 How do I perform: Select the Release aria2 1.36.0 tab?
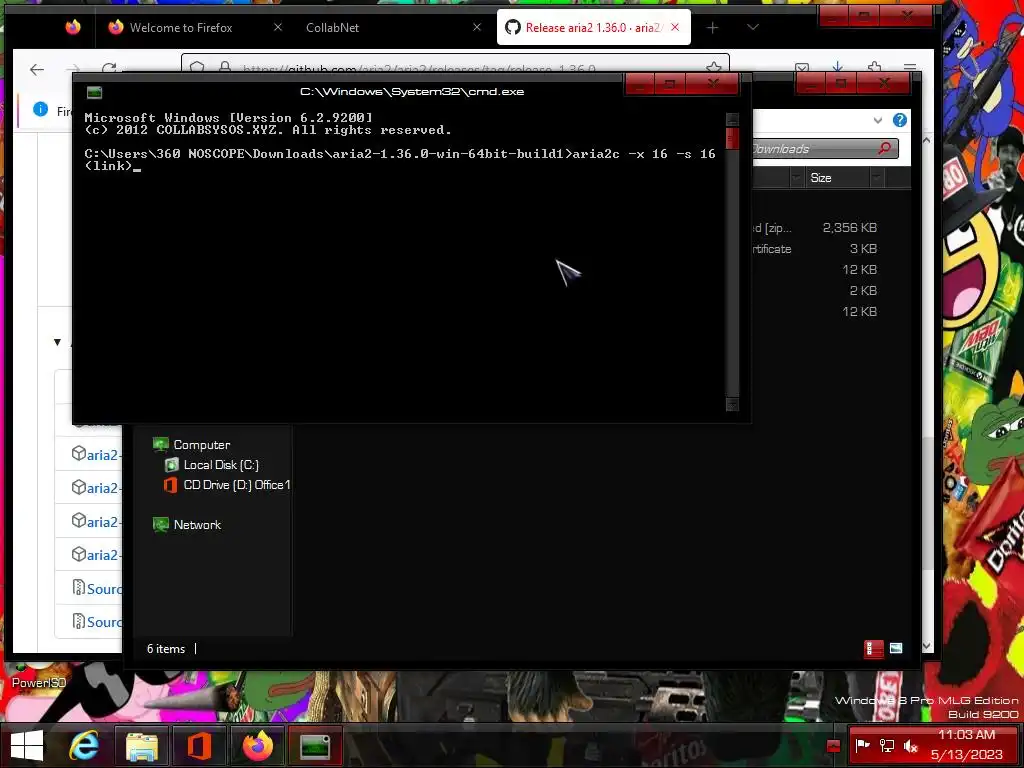click(x=593, y=27)
